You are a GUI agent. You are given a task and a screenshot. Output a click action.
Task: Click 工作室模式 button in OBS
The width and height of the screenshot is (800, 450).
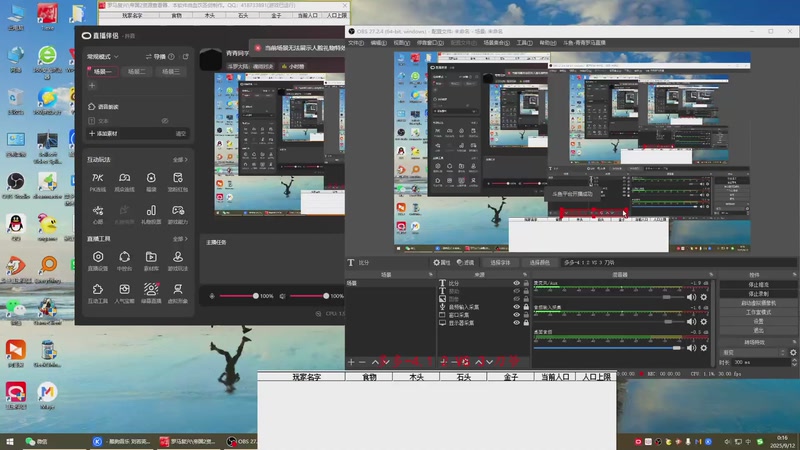(758, 312)
